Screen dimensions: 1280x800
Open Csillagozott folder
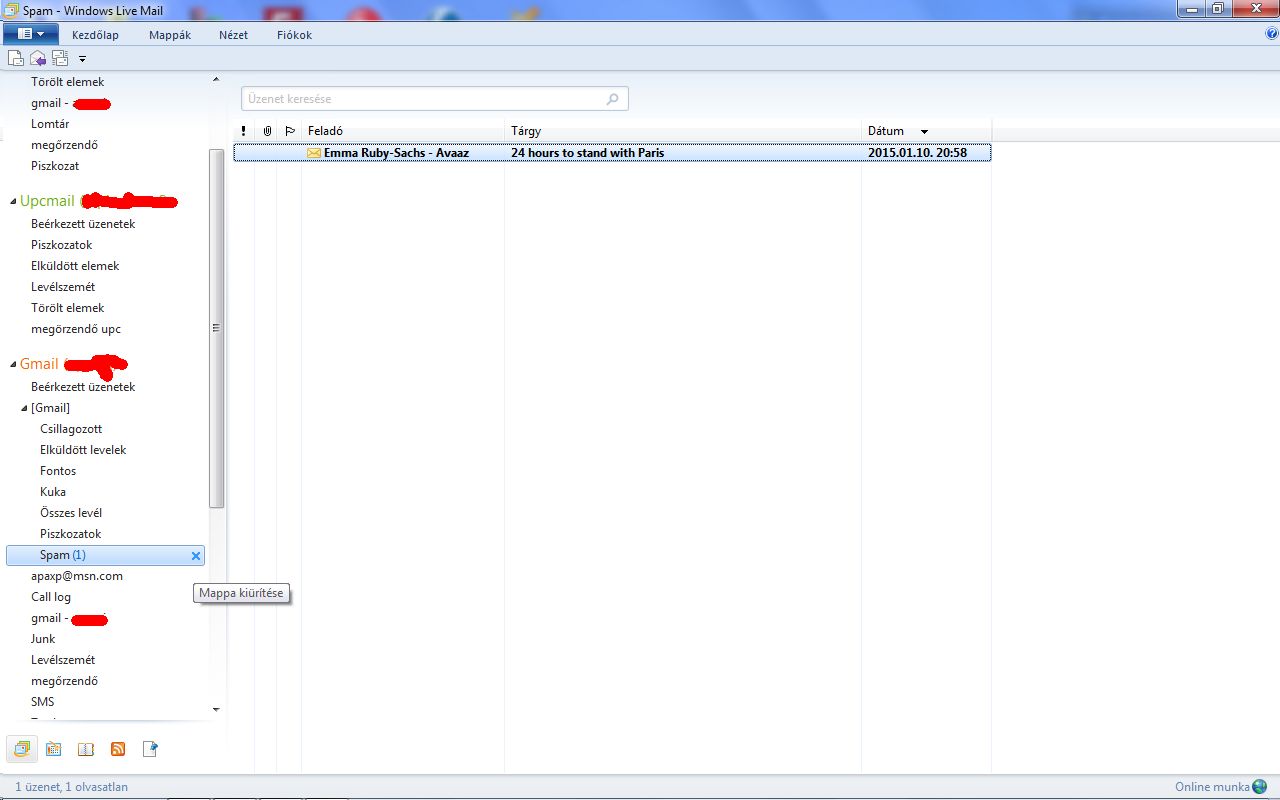click(x=71, y=429)
